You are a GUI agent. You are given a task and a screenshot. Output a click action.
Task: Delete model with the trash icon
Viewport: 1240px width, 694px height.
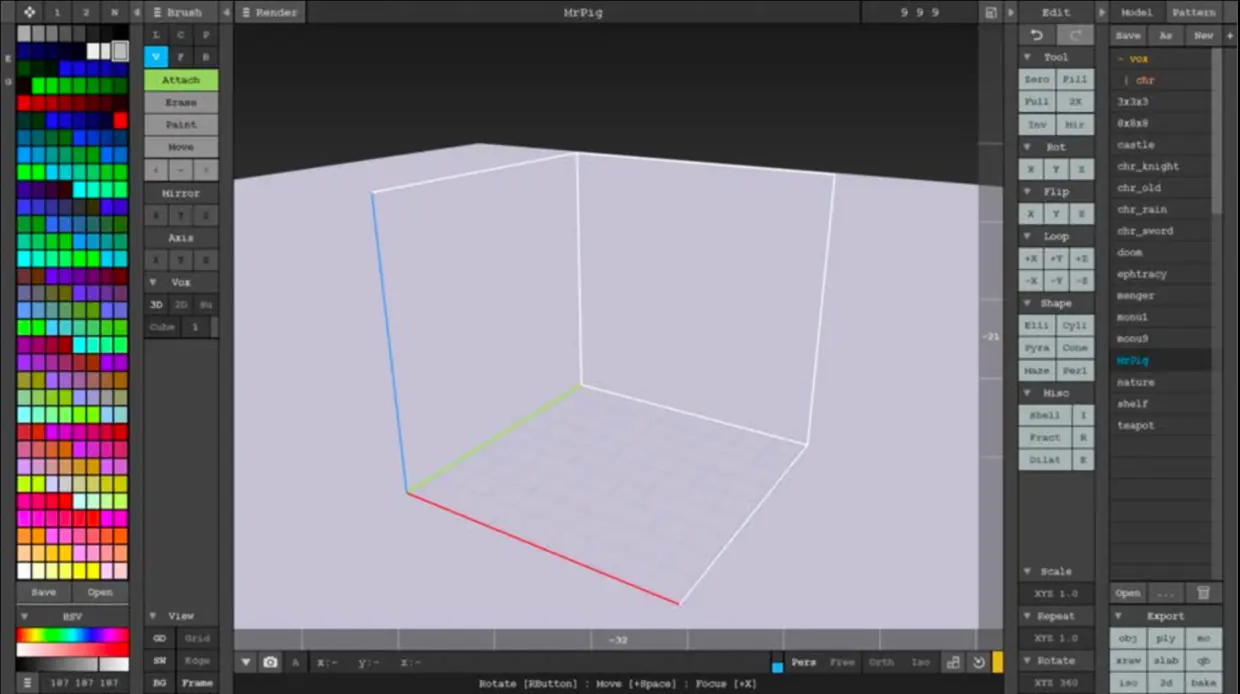tap(1204, 593)
